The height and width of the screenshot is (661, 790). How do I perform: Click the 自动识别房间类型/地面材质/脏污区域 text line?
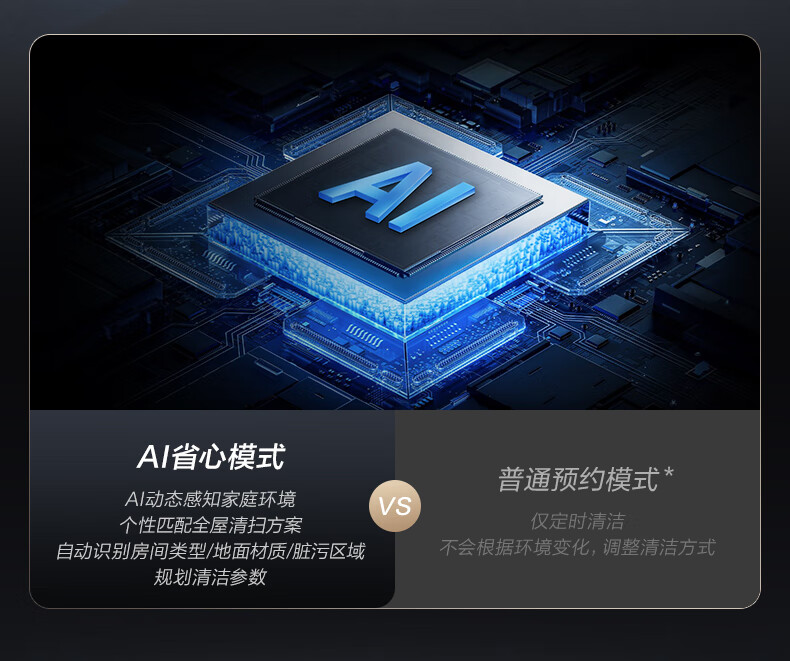point(210,551)
